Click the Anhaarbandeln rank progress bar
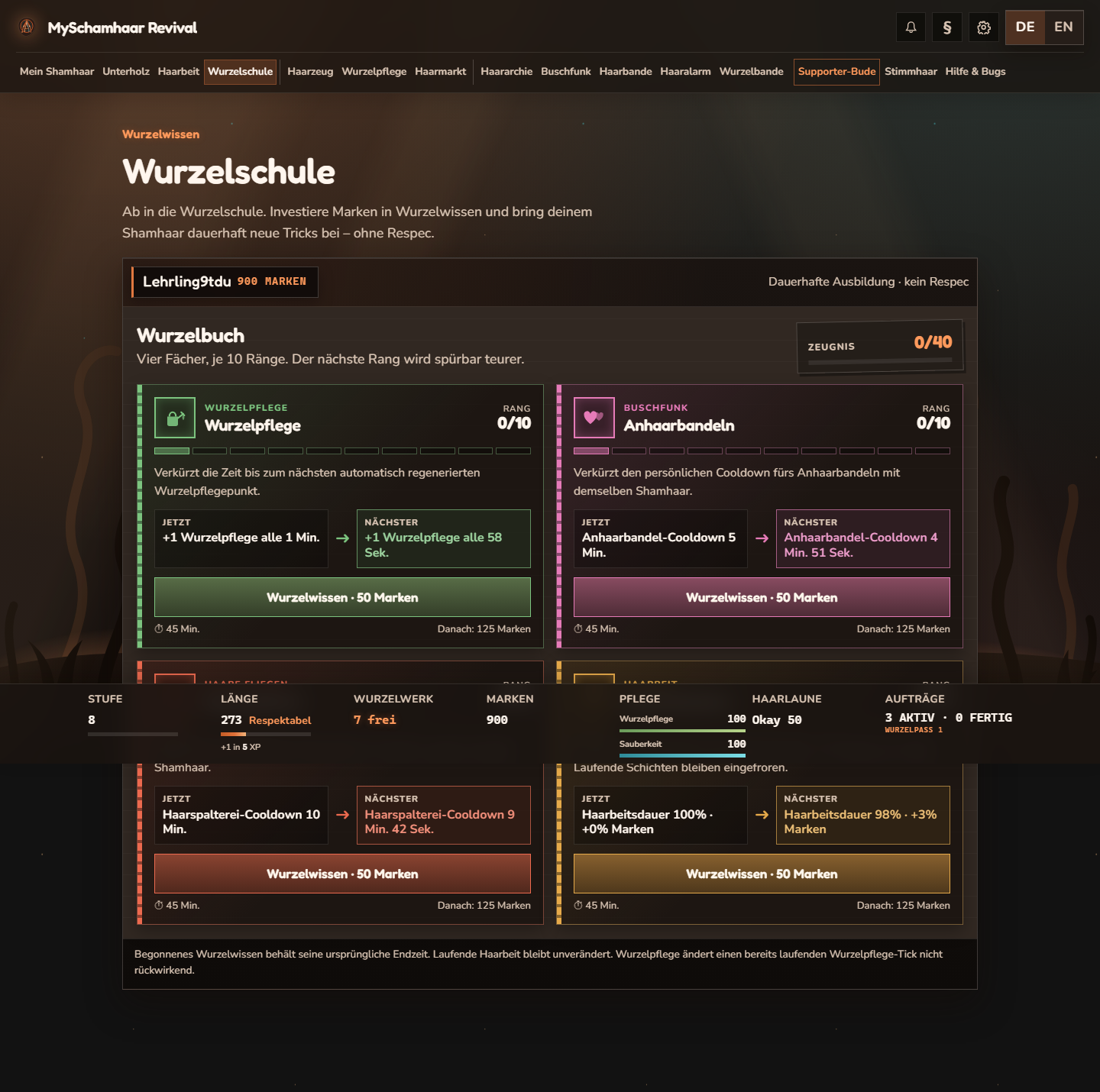This screenshot has width=1100, height=1092. point(762,451)
